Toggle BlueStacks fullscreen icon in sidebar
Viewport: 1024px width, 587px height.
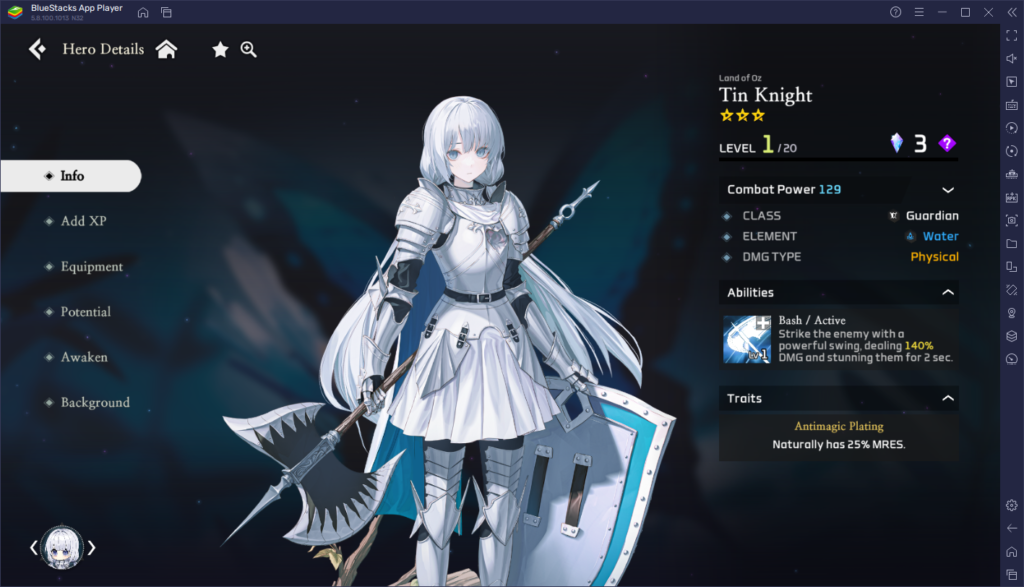(1011, 35)
